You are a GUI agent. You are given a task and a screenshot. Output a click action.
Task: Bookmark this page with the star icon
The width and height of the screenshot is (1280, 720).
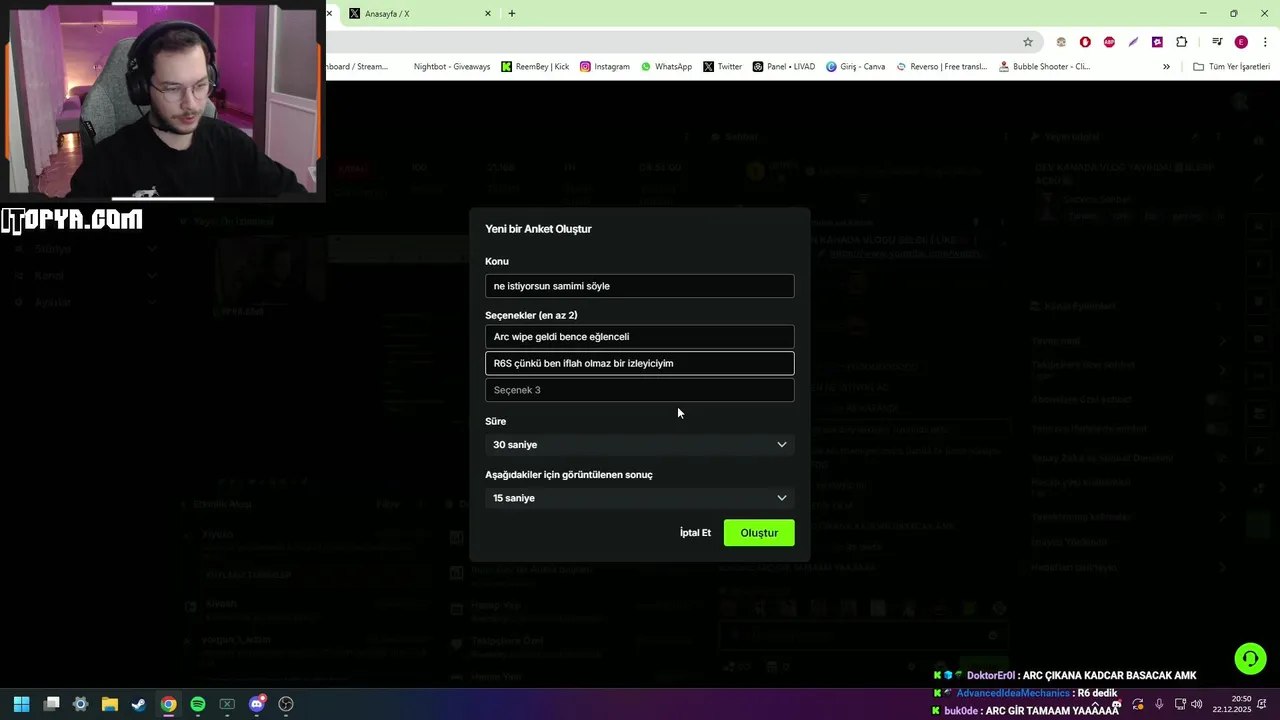tap(1027, 42)
